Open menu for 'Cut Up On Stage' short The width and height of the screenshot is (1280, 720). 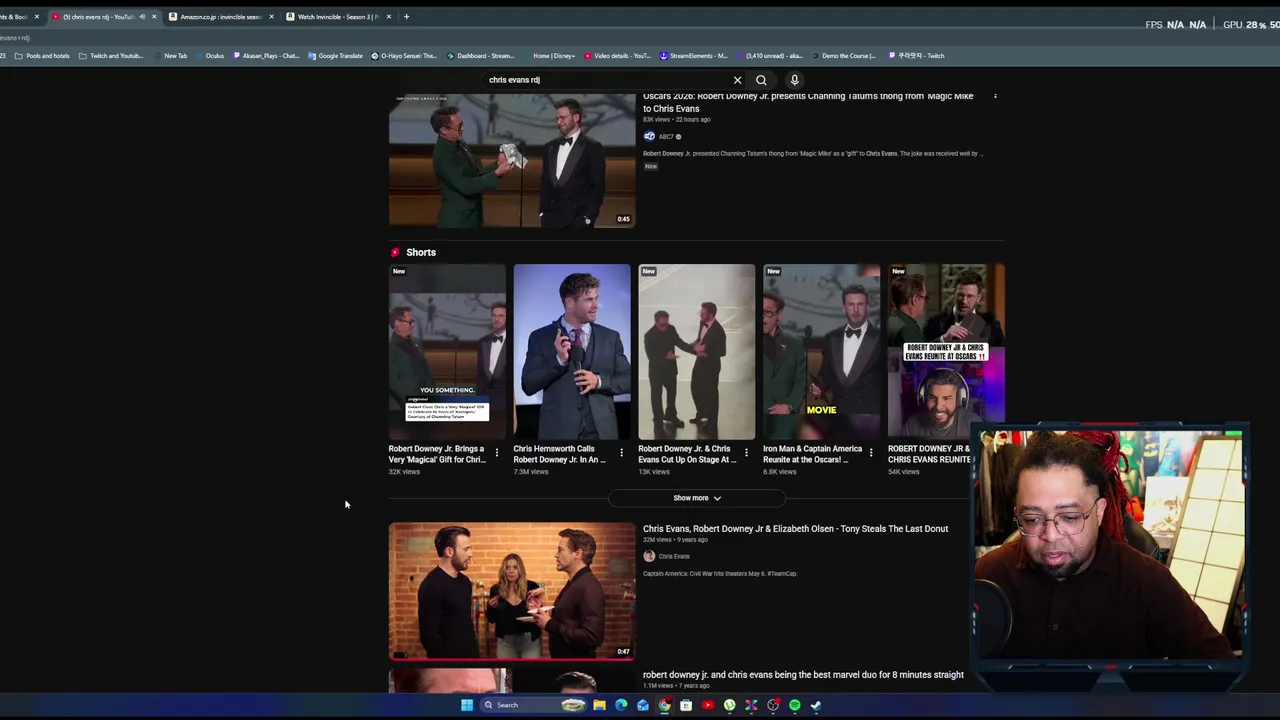[x=746, y=453]
